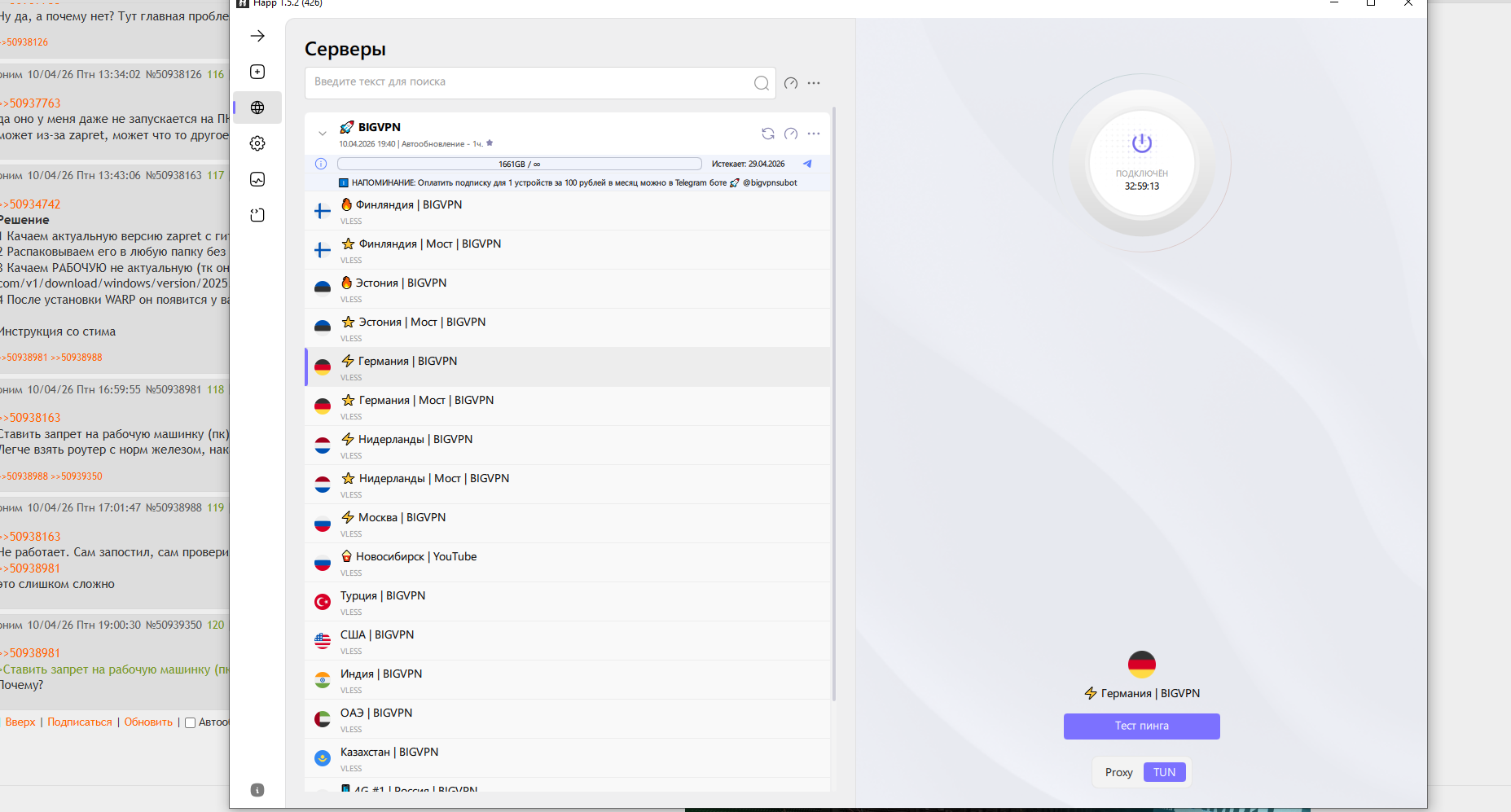This screenshot has height=812, width=1511.
Task: Click UAE flag in ОАЭ | BIGVPN row
Action: (323, 719)
